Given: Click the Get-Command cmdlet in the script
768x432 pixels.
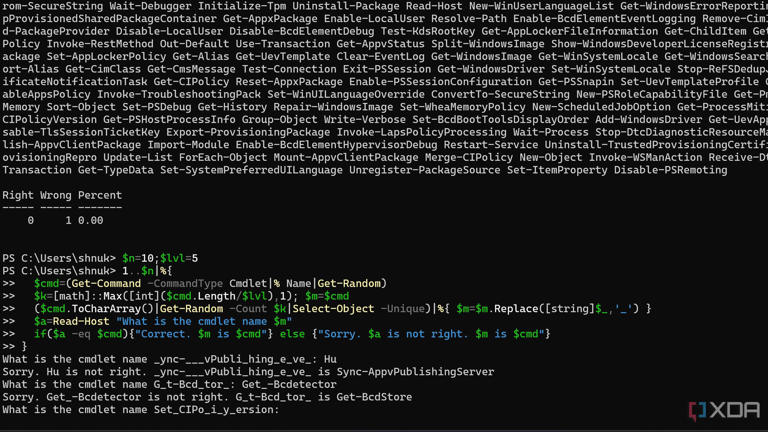Looking at the screenshot, I should [x=106, y=284].
